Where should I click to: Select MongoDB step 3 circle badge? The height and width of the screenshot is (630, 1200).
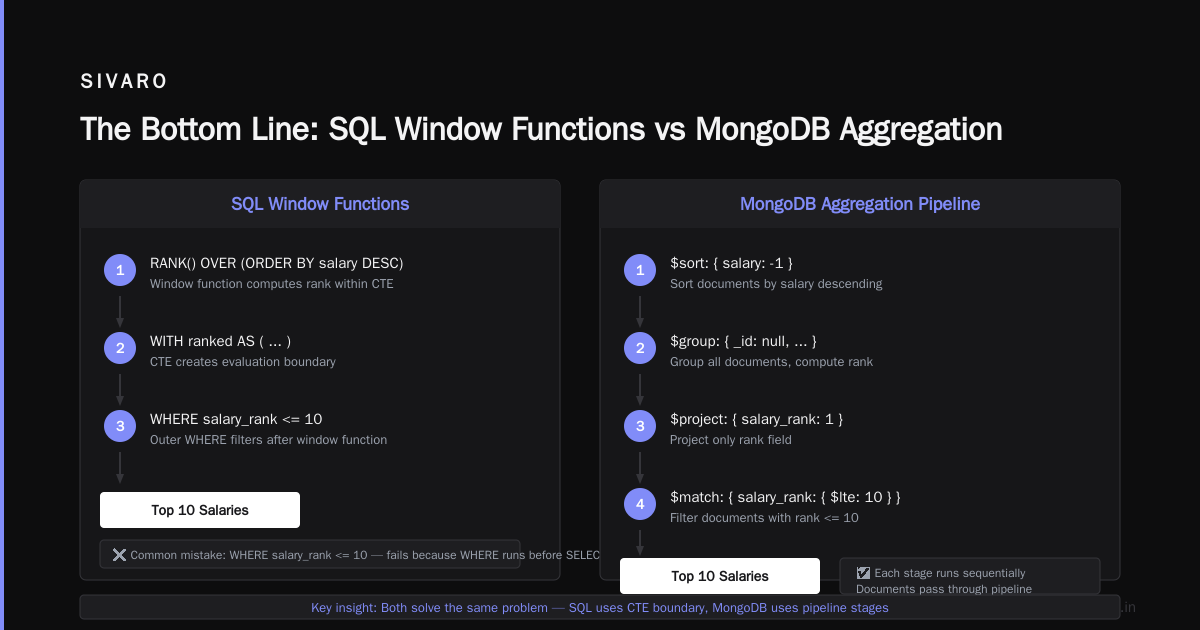click(x=640, y=426)
